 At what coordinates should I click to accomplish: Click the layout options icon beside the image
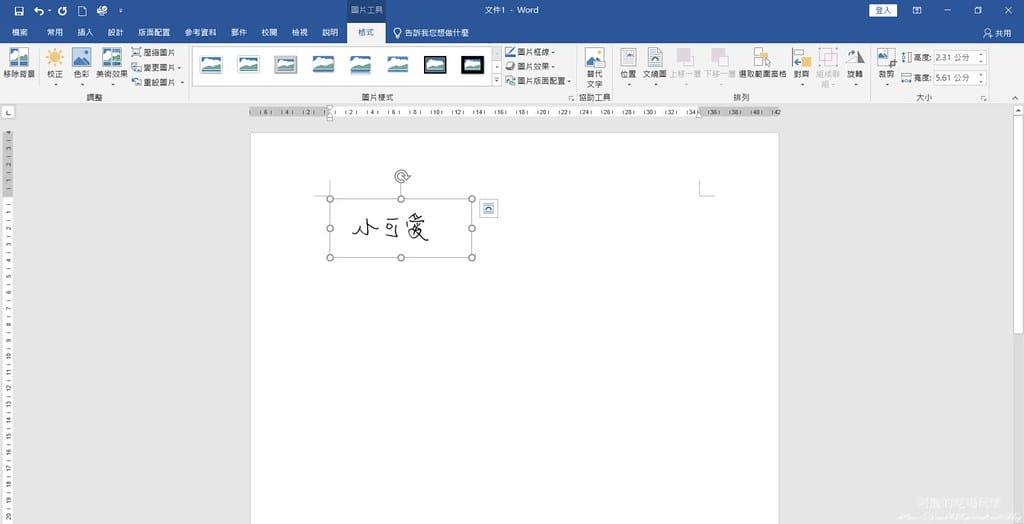coord(488,208)
